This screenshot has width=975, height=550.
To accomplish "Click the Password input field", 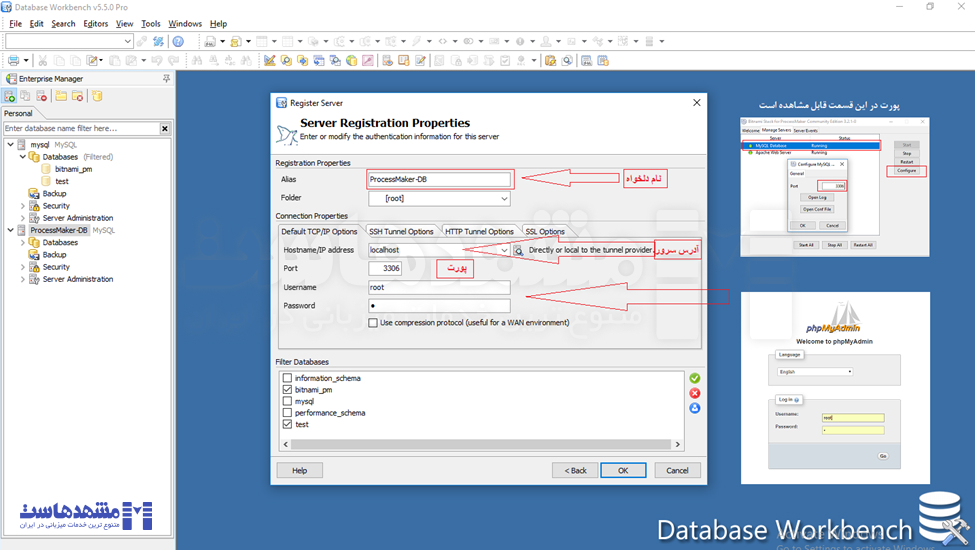I will [x=439, y=306].
